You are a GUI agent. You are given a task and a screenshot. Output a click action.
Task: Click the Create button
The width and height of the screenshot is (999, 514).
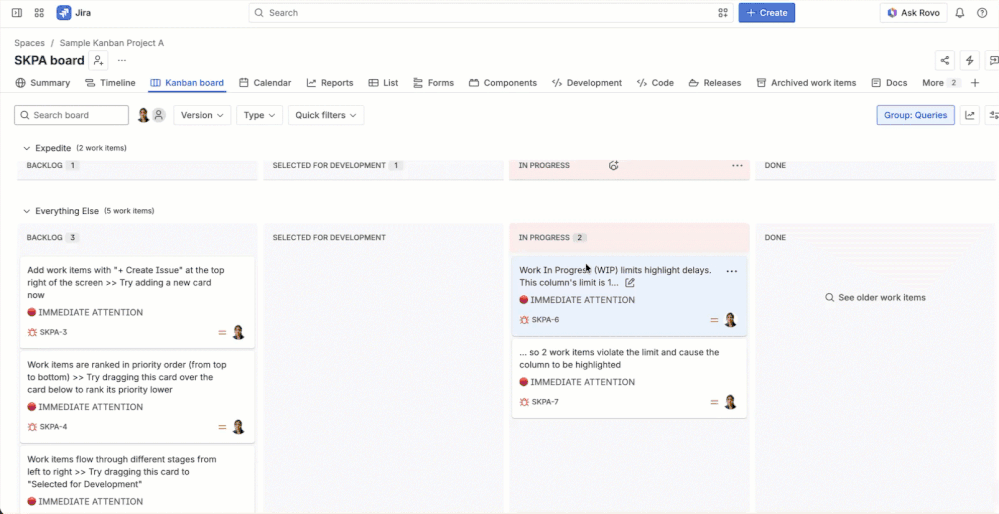766,13
